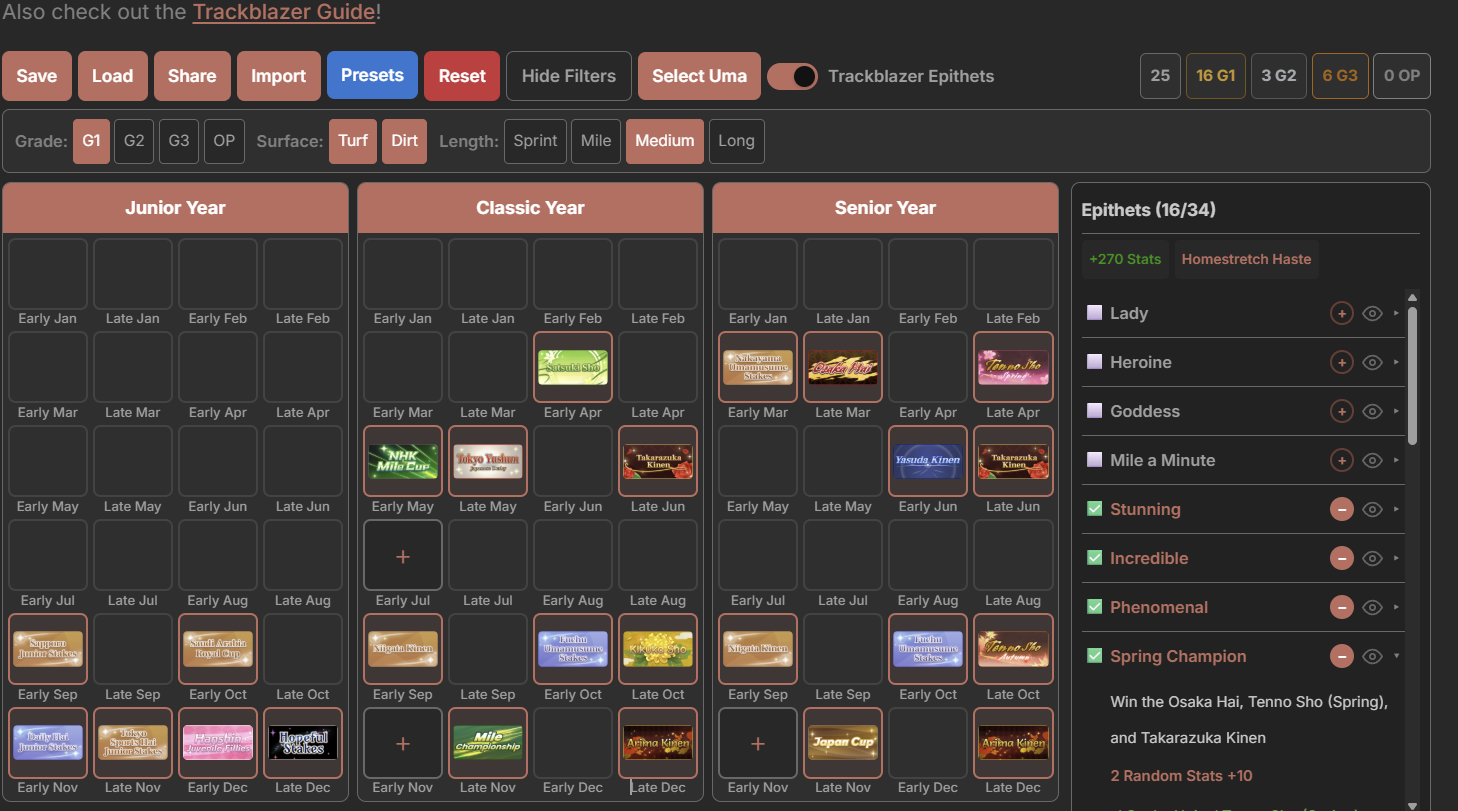The image size is (1458, 811).
Task: Select the Tenno Sho Spring race icon
Action: [x=1013, y=367]
